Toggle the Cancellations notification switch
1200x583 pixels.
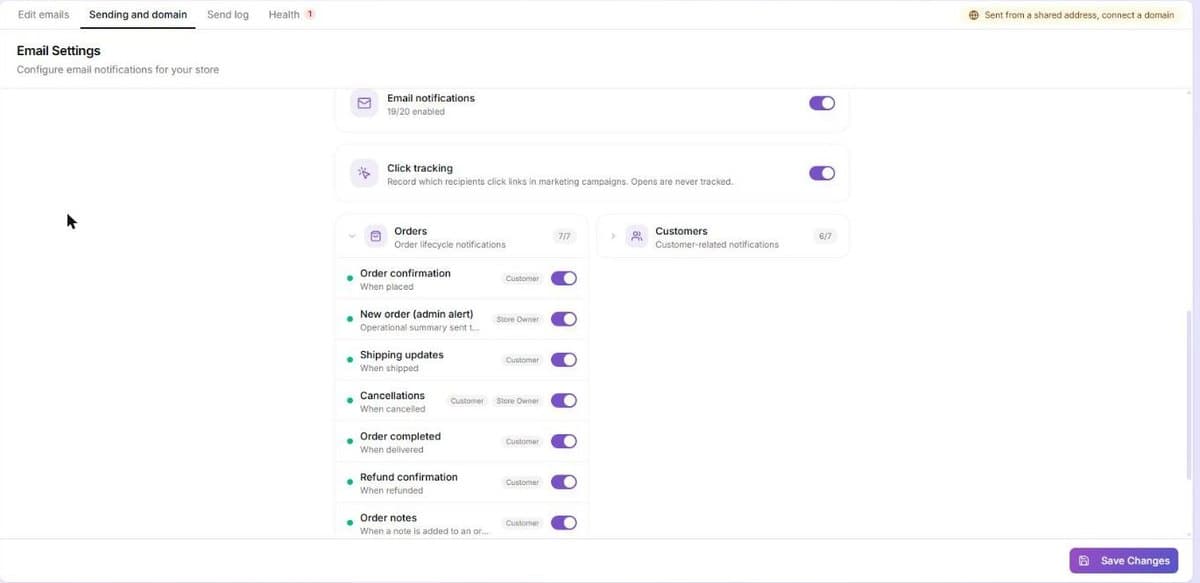pyautogui.click(x=564, y=400)
